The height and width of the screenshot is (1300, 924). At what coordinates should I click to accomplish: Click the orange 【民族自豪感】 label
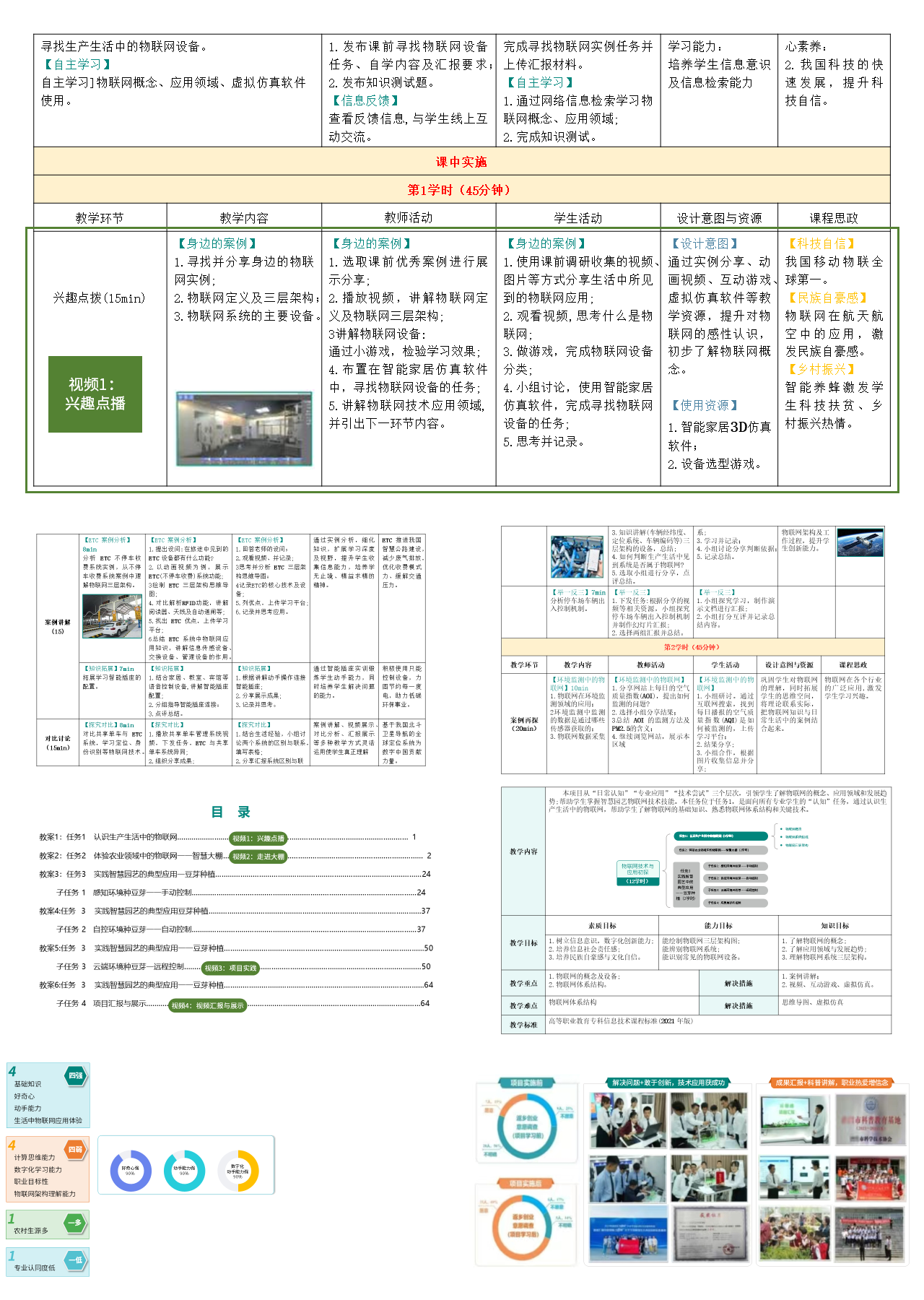pyautogui.click(x=827, y=298)
